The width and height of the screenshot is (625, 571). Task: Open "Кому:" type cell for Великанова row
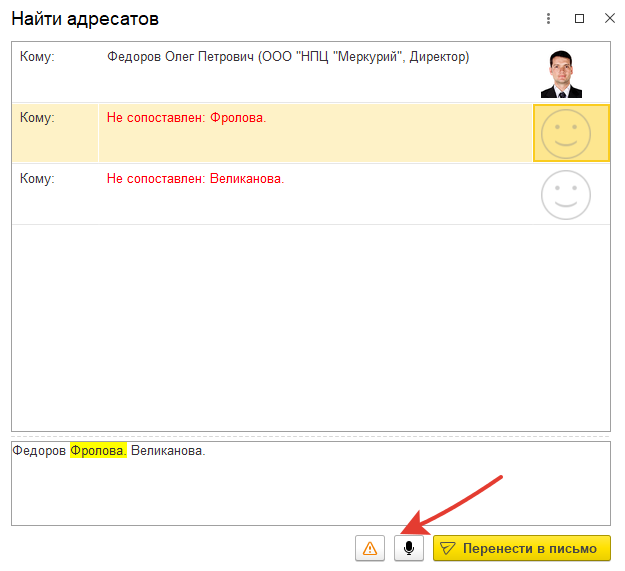pos(38,179)
